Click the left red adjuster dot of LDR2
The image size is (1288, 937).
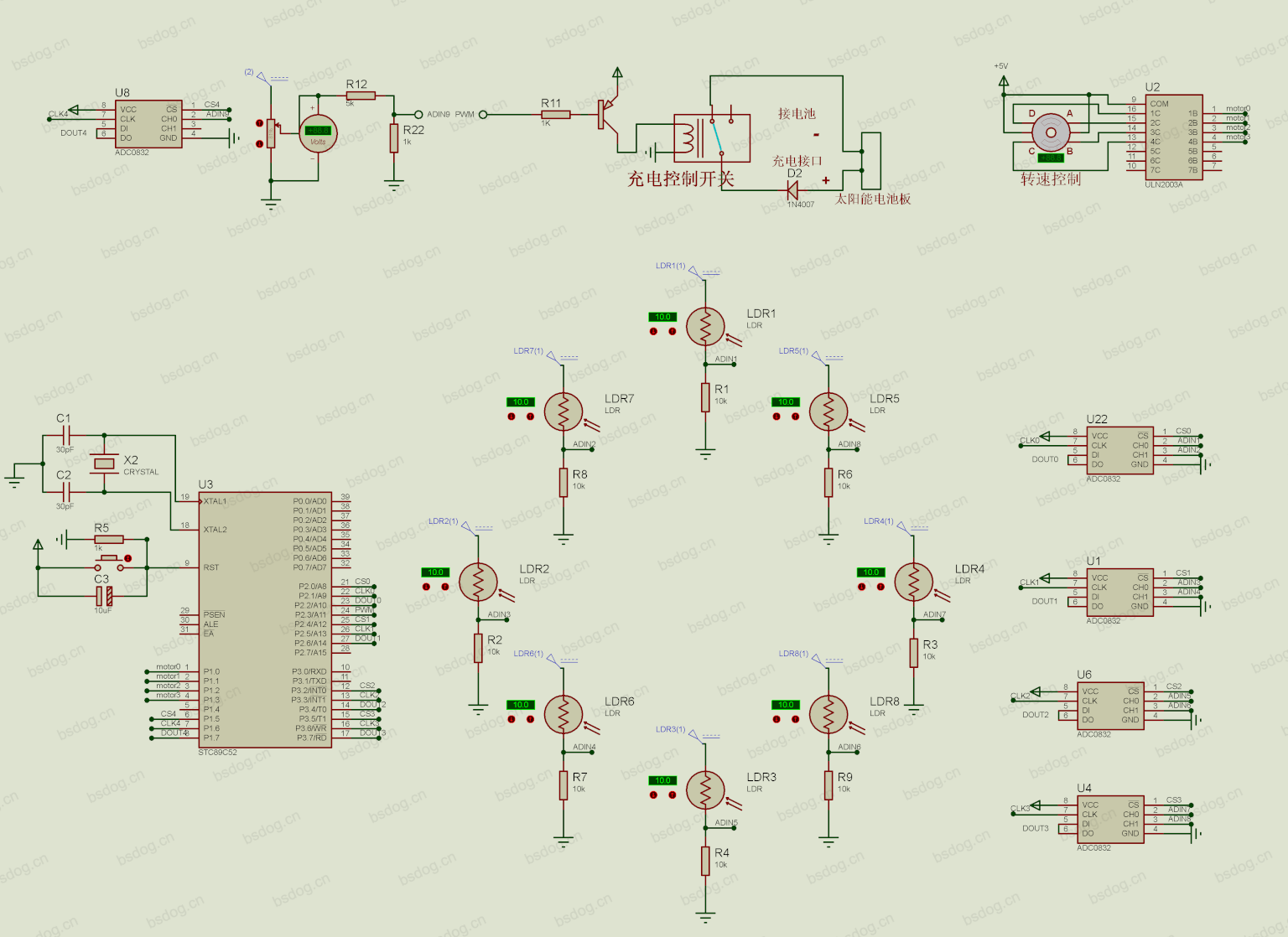click(x=426, y=587)
